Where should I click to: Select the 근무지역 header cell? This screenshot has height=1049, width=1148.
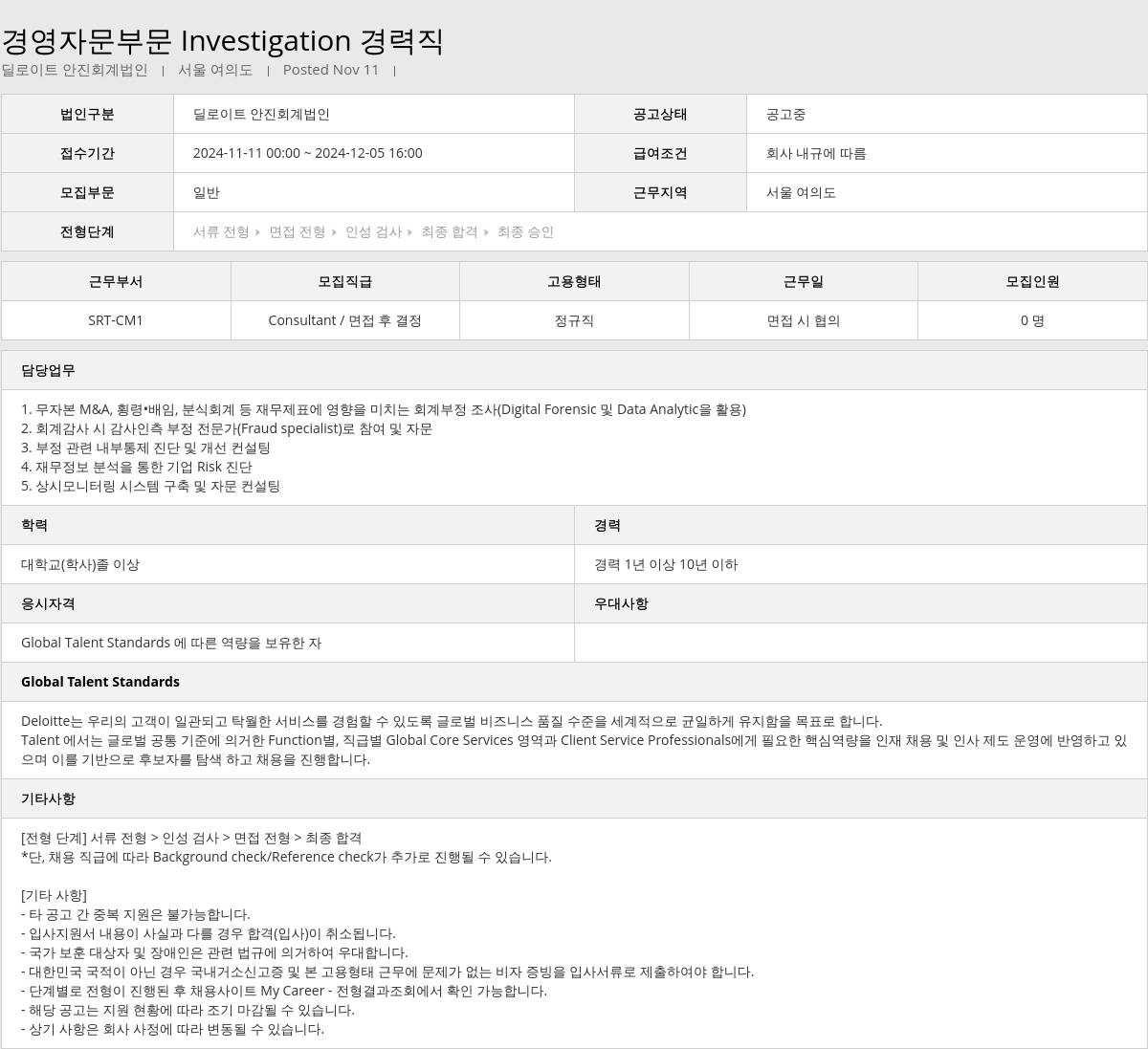[x=660, y=192]
